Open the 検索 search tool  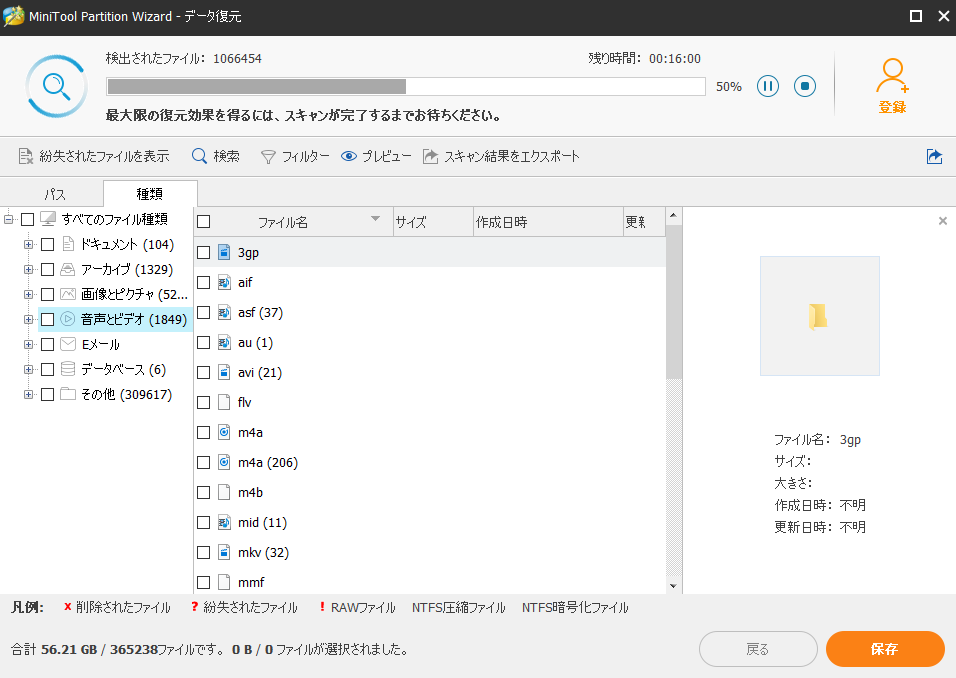215,156
